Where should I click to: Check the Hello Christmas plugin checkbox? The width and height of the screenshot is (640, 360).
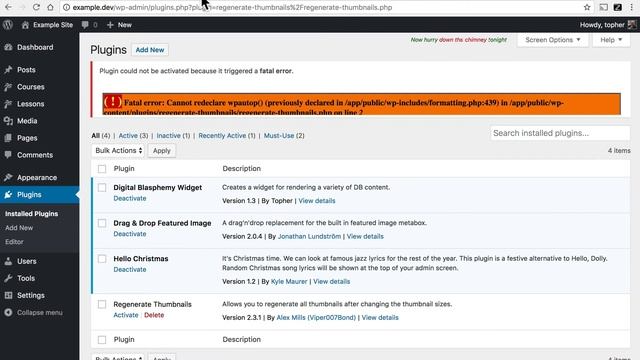click(x=102, y=259)
